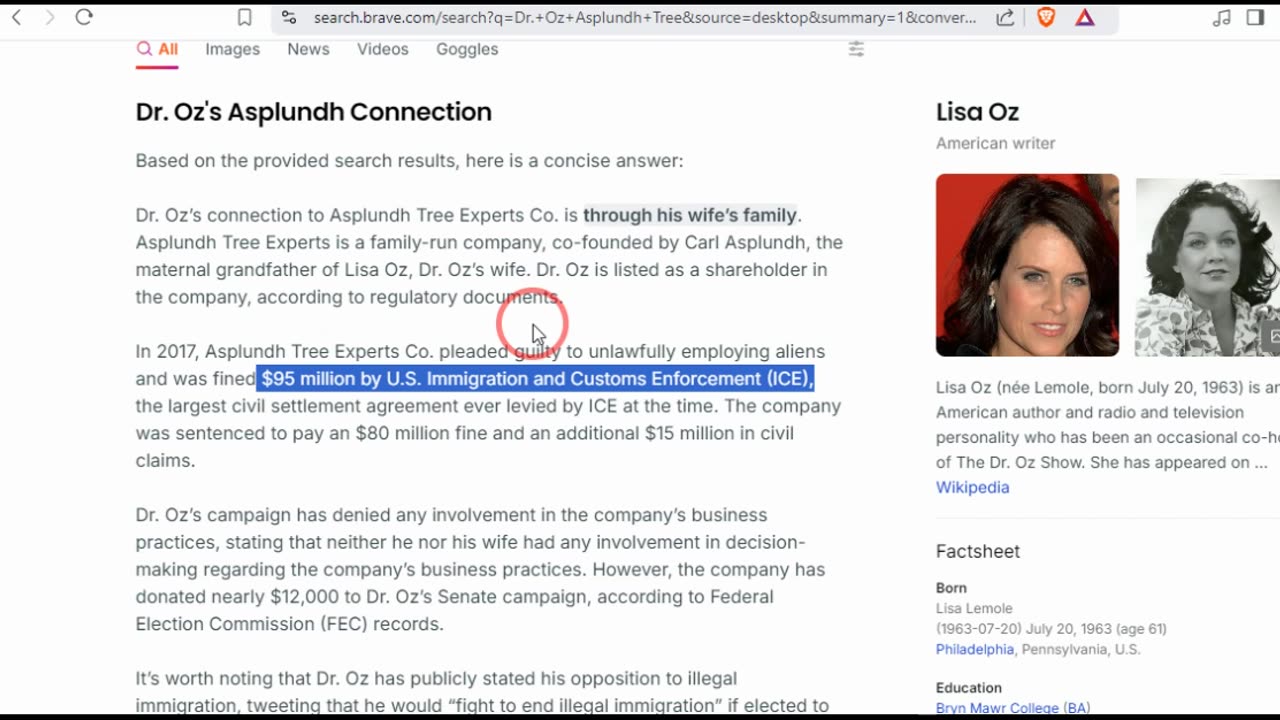This screenshot has height=720, width=1280.
Task: Share this page via the share icon
Action: 1005,17
